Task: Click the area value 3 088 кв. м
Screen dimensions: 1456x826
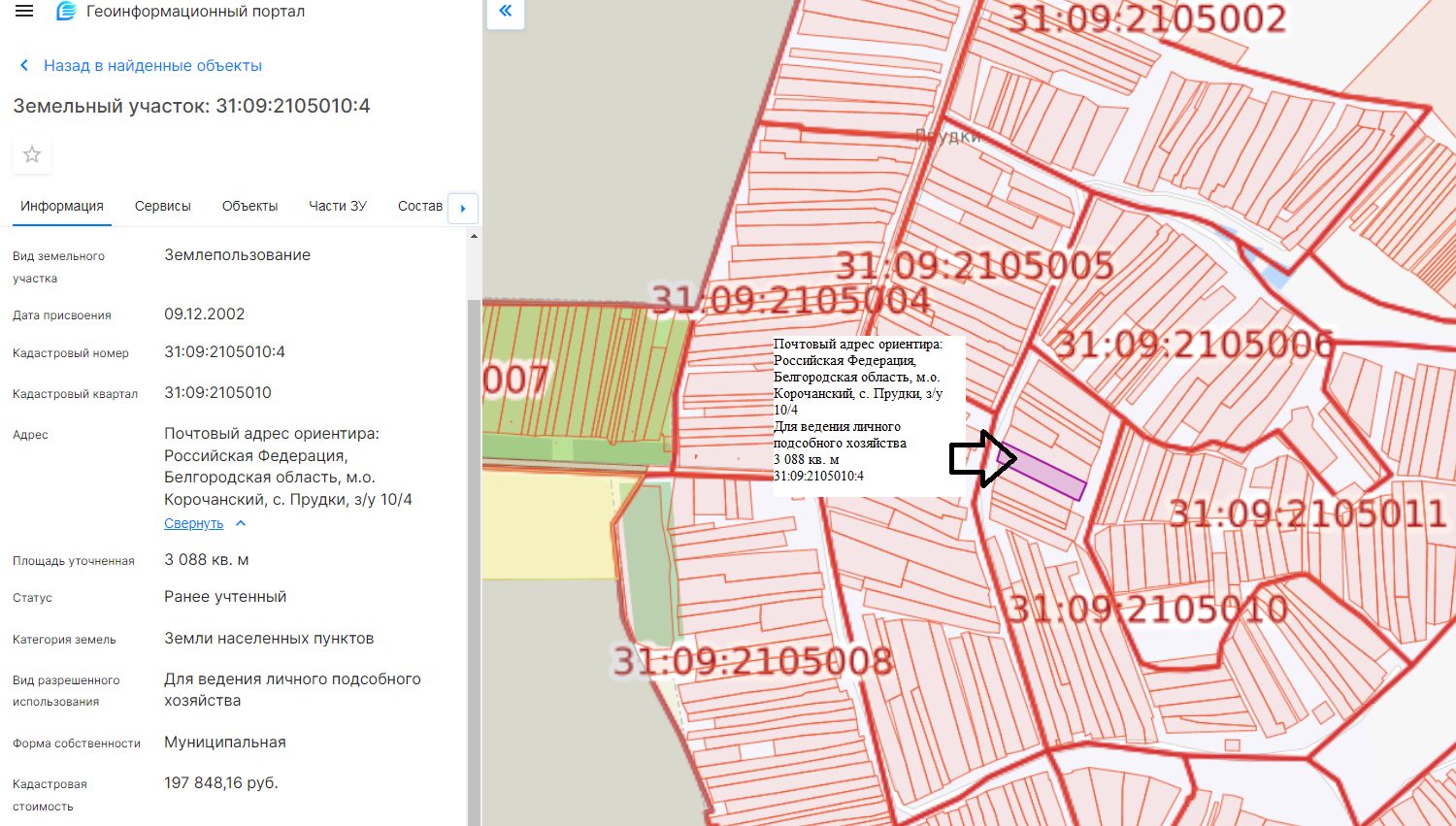Action: pyautogui.click(x=207, y=559)
